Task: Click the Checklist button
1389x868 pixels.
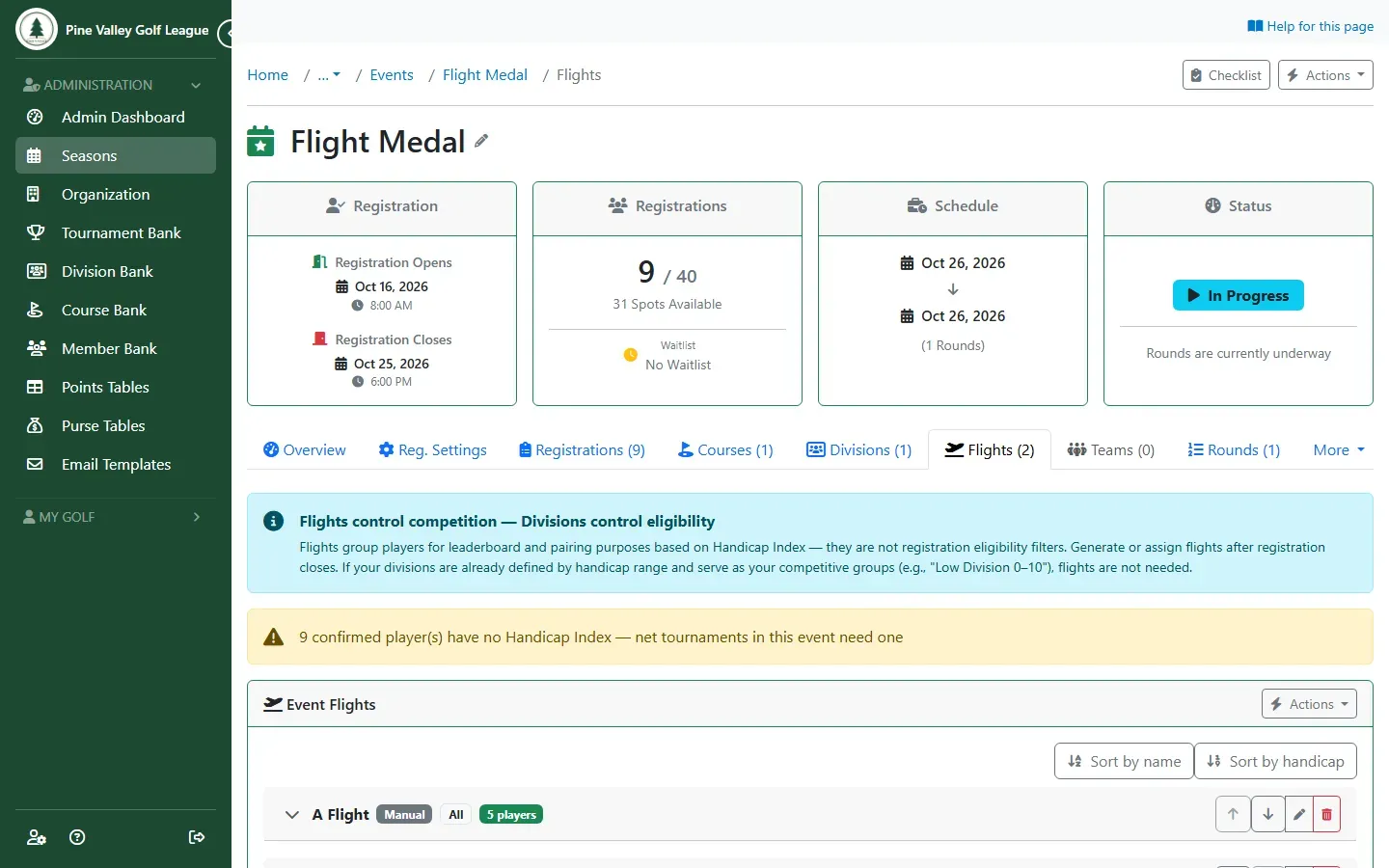Action: (1226, 75)
